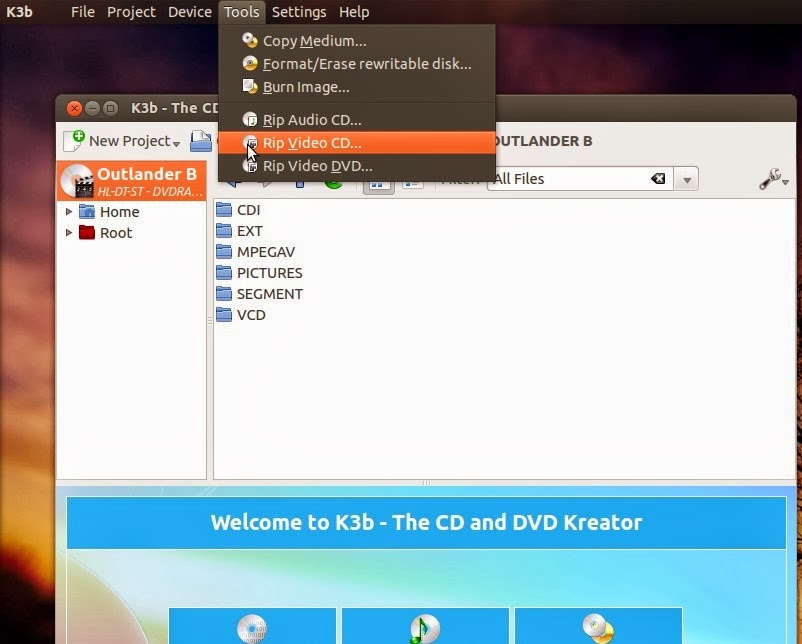Clear the filter with the erase icon
The image size is (802, 644).
pyautogui.click(x=658, y=179)
